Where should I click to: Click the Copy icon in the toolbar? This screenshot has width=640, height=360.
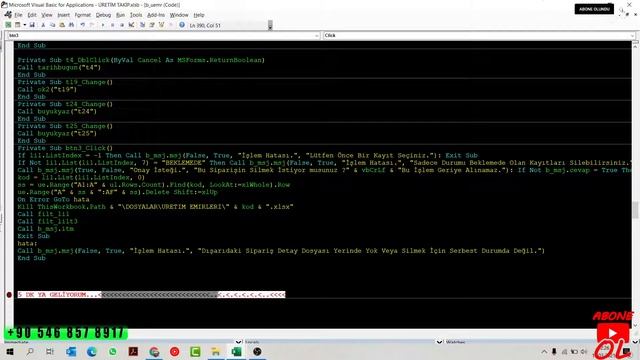[52, 25]
